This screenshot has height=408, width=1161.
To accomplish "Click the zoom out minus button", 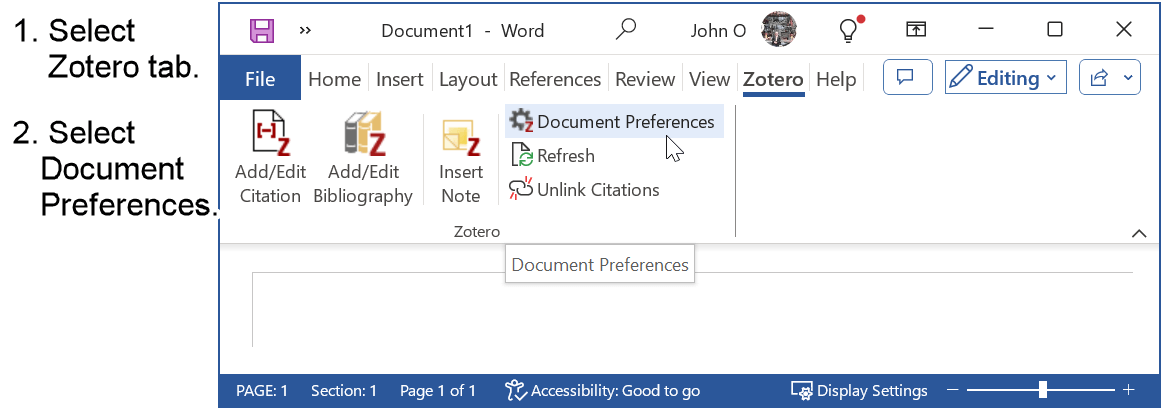I will click(x=953, y=389).
